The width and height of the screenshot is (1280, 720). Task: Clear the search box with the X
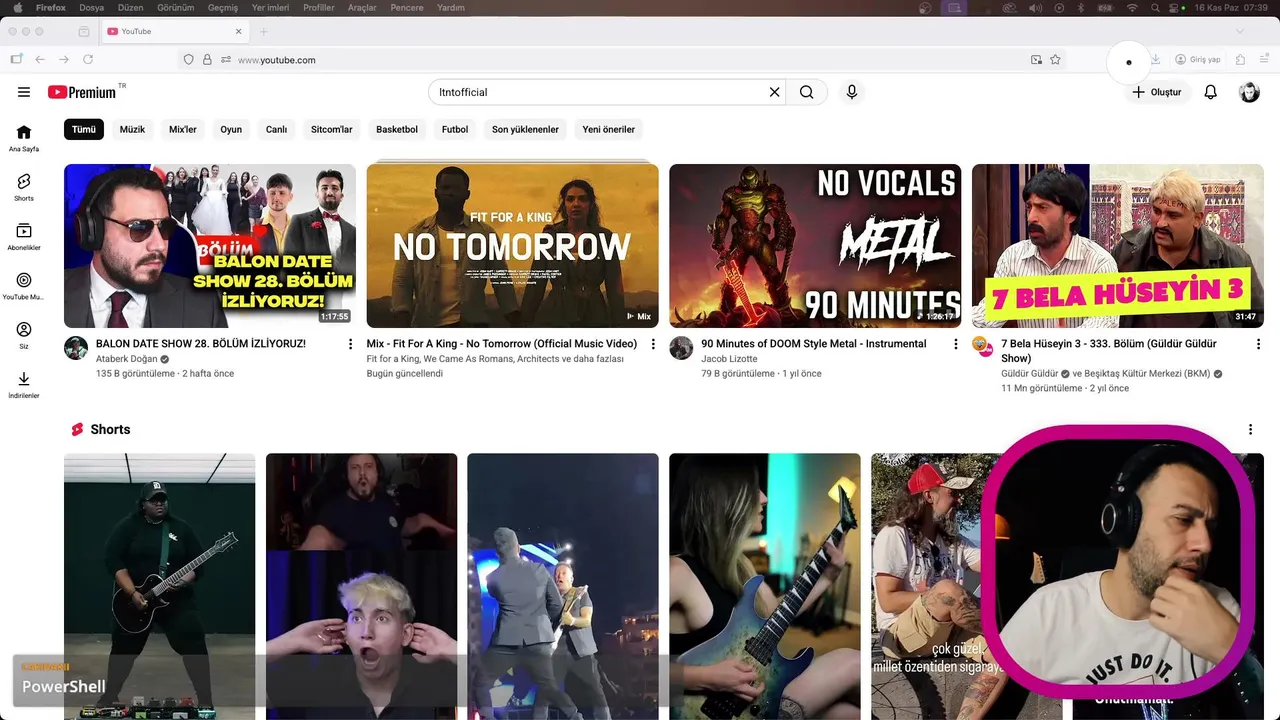(x=774, y=92)
